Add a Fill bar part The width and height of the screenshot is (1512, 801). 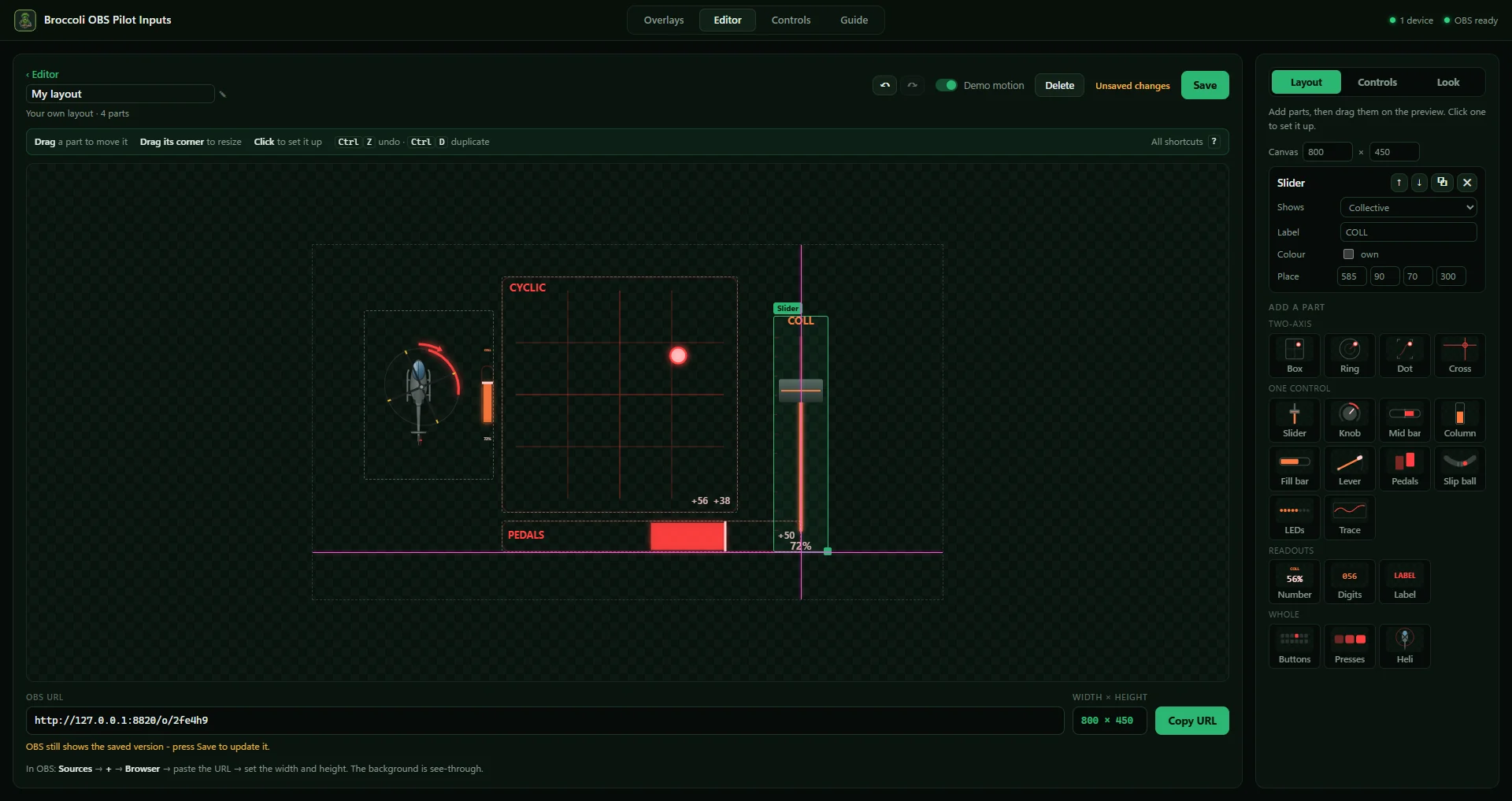coord(1295,469)
